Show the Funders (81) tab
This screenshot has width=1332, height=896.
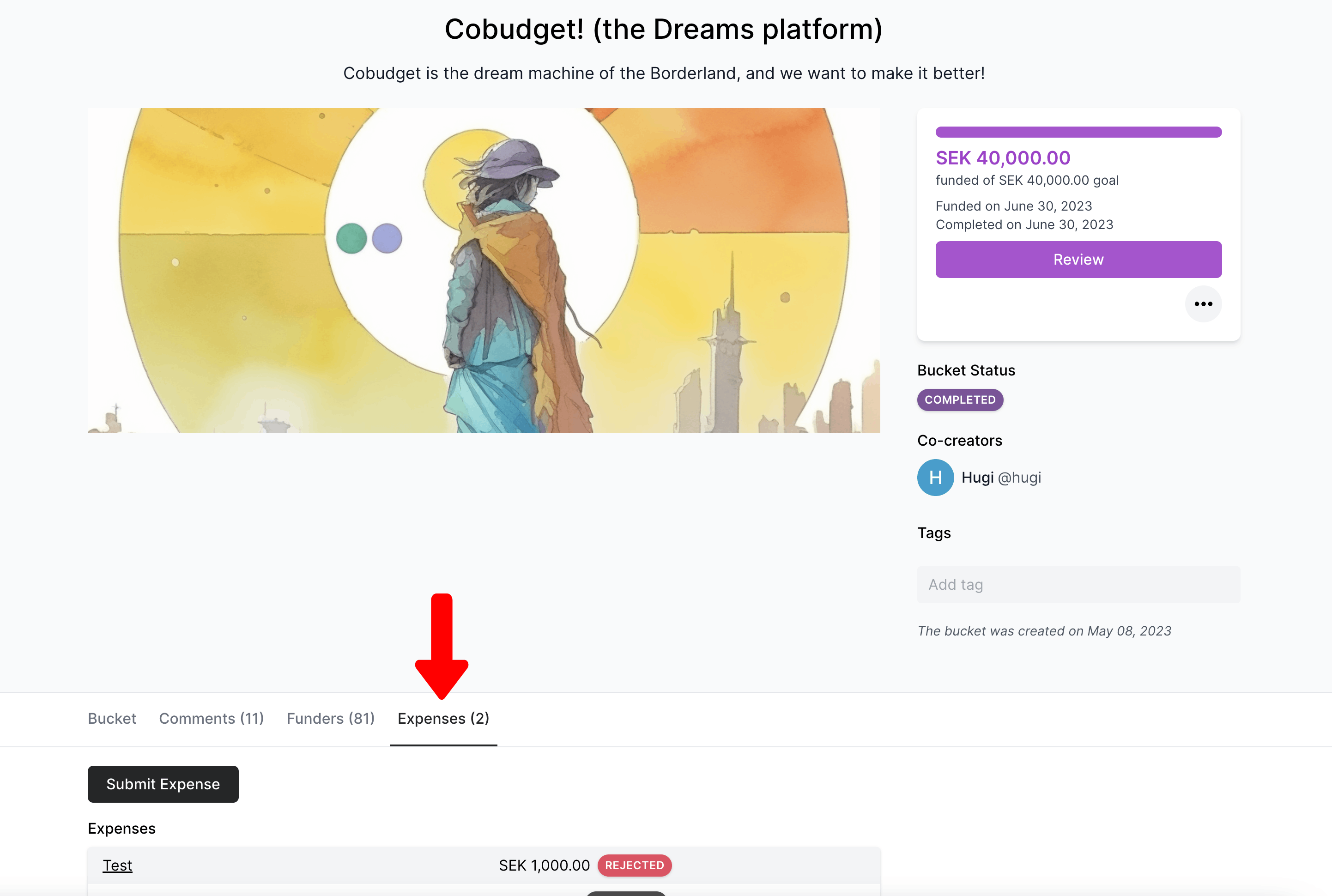pyautogui.click(x=330, y=718)
